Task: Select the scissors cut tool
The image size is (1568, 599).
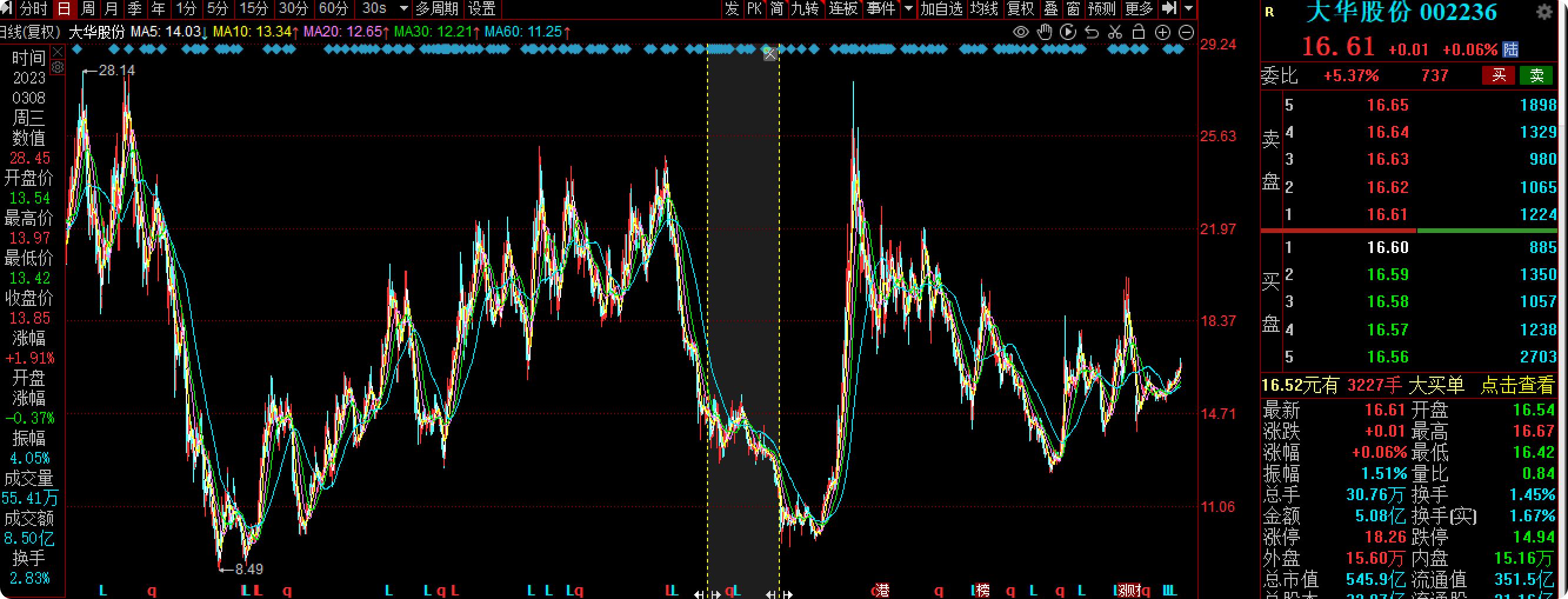Action: [x=1115, y=32]
